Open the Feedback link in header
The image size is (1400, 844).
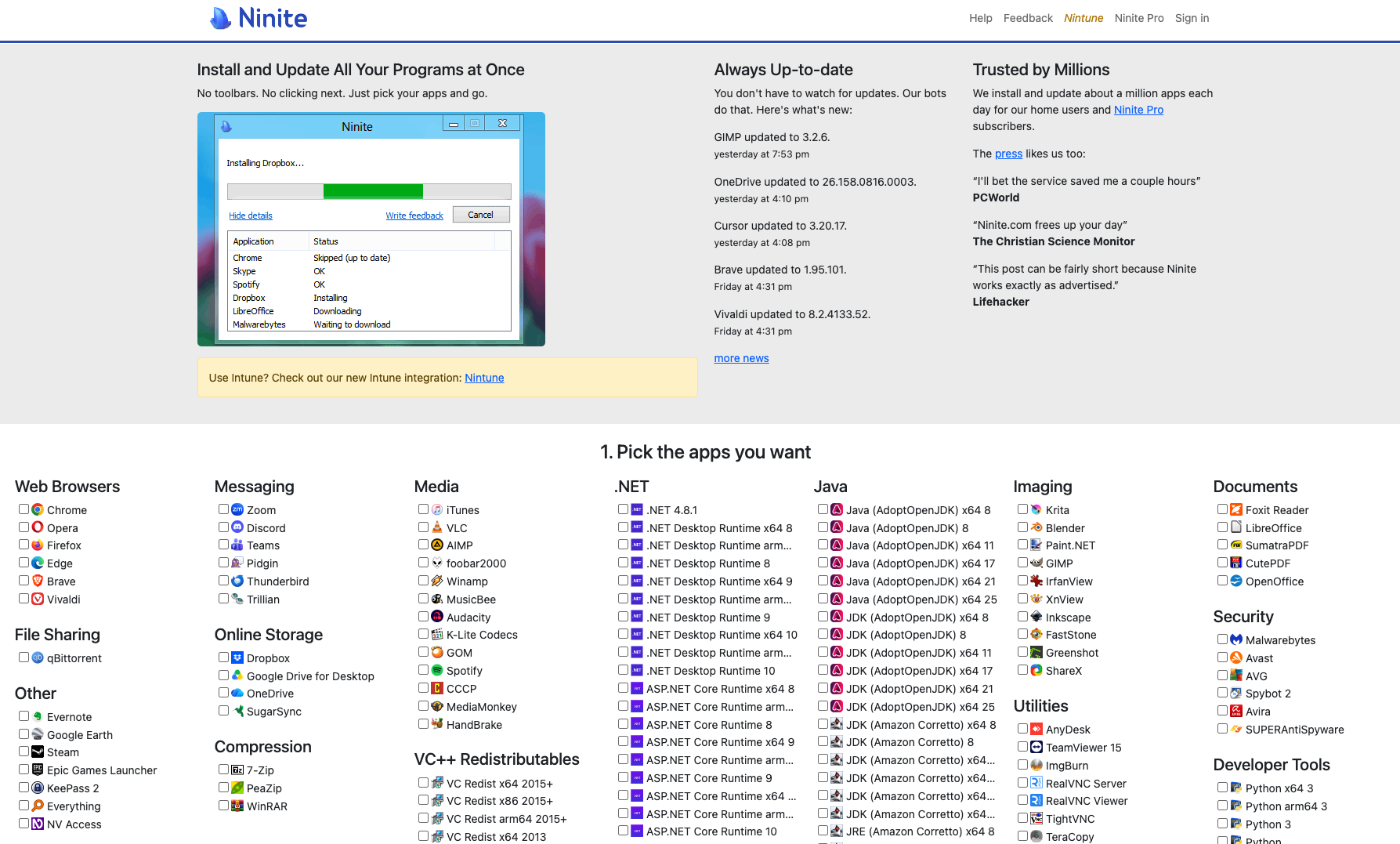(x=1028, y=18)
